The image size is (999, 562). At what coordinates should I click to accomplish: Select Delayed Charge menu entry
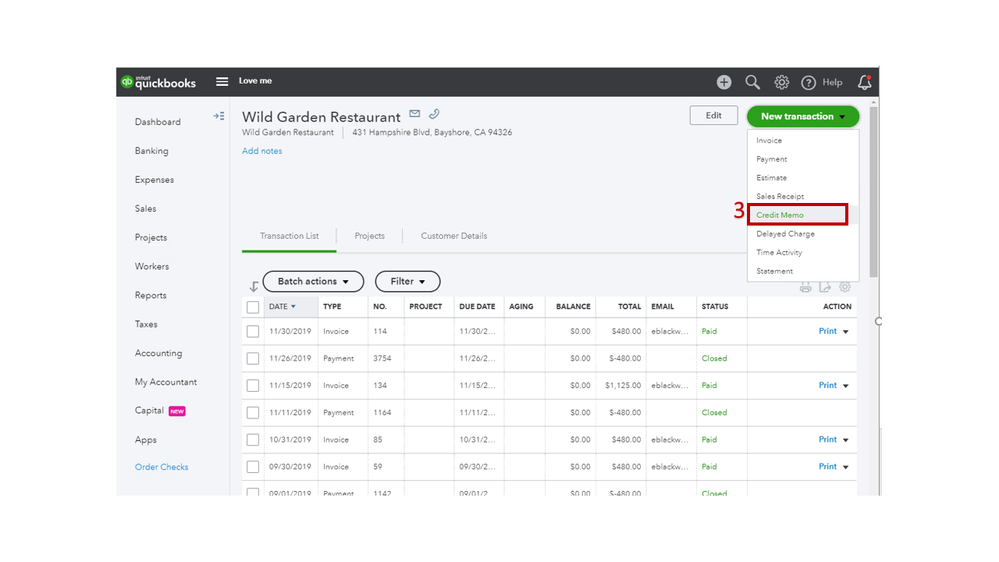click(x=786, y=234)
